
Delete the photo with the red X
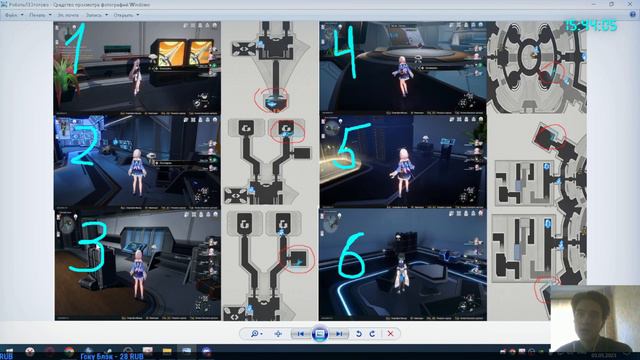[x=390, y=333]
